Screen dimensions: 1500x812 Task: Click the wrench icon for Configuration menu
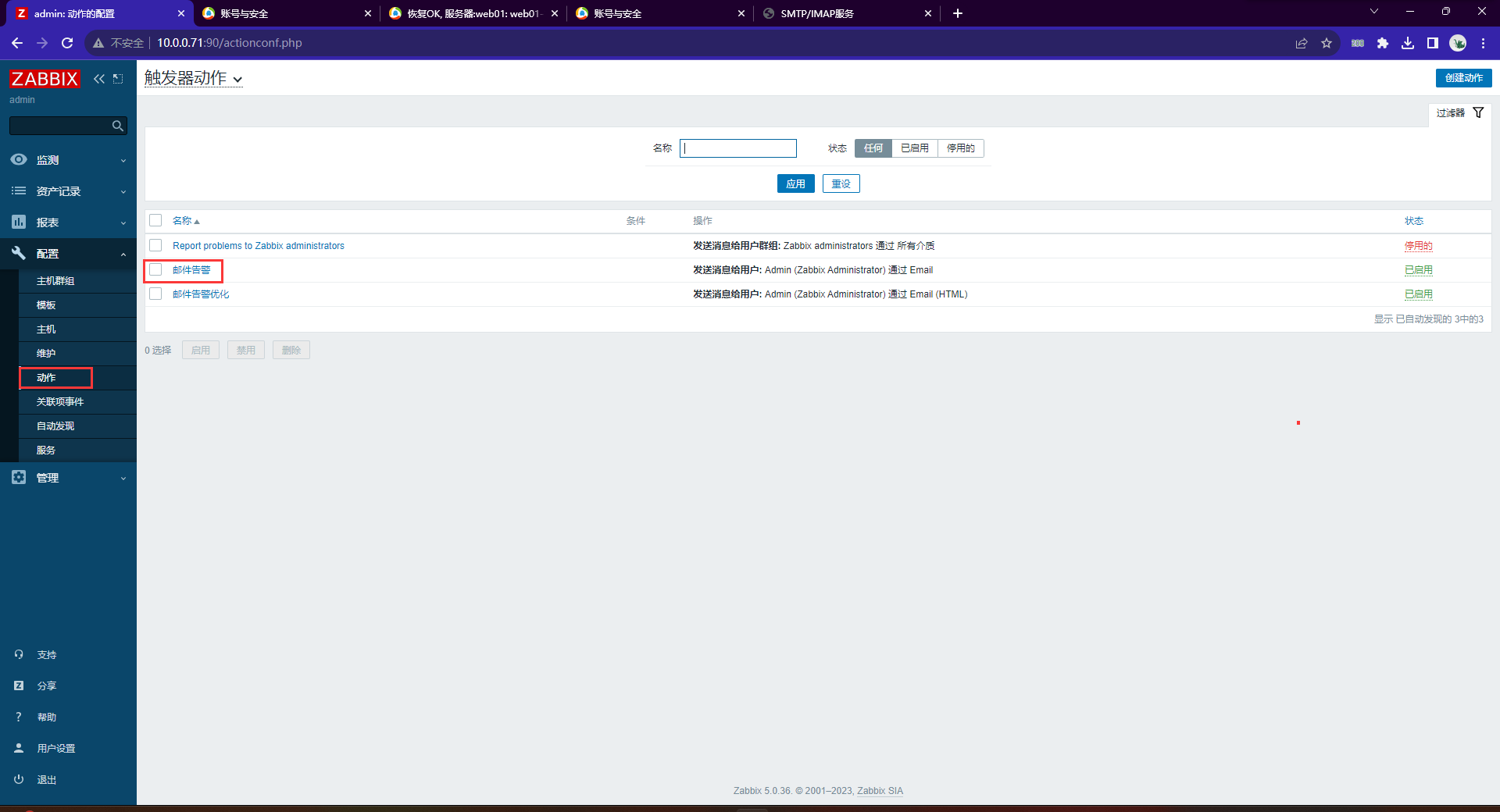(19, 253)
